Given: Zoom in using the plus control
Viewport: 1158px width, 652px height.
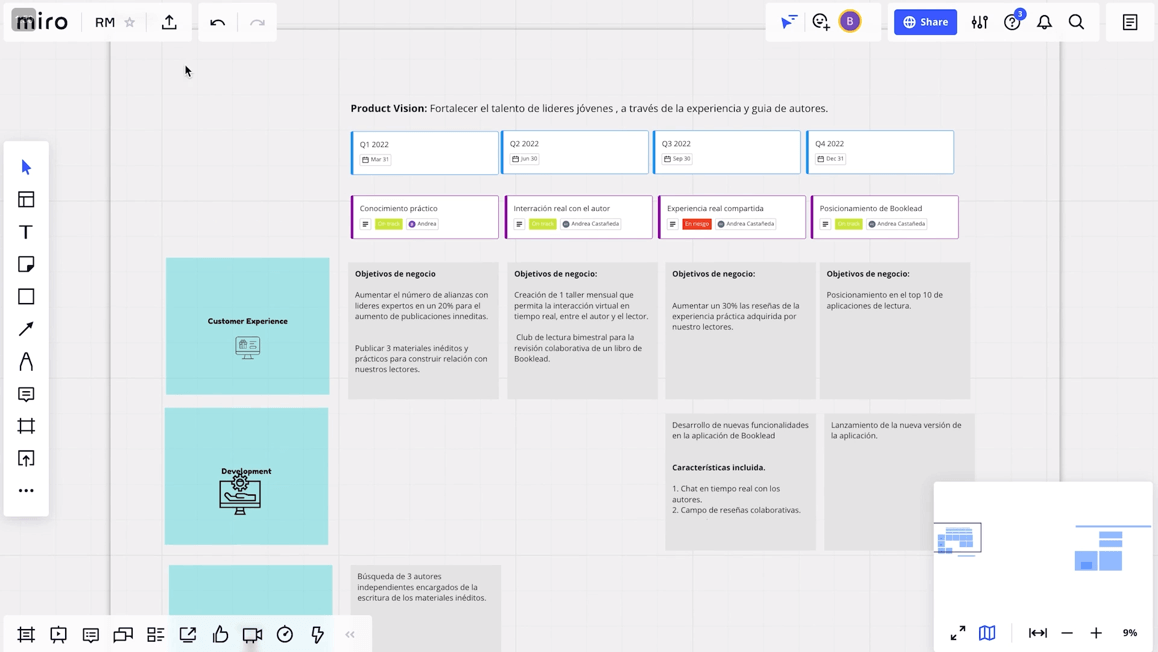Looking at the screenshot, I should (1096, 633).
